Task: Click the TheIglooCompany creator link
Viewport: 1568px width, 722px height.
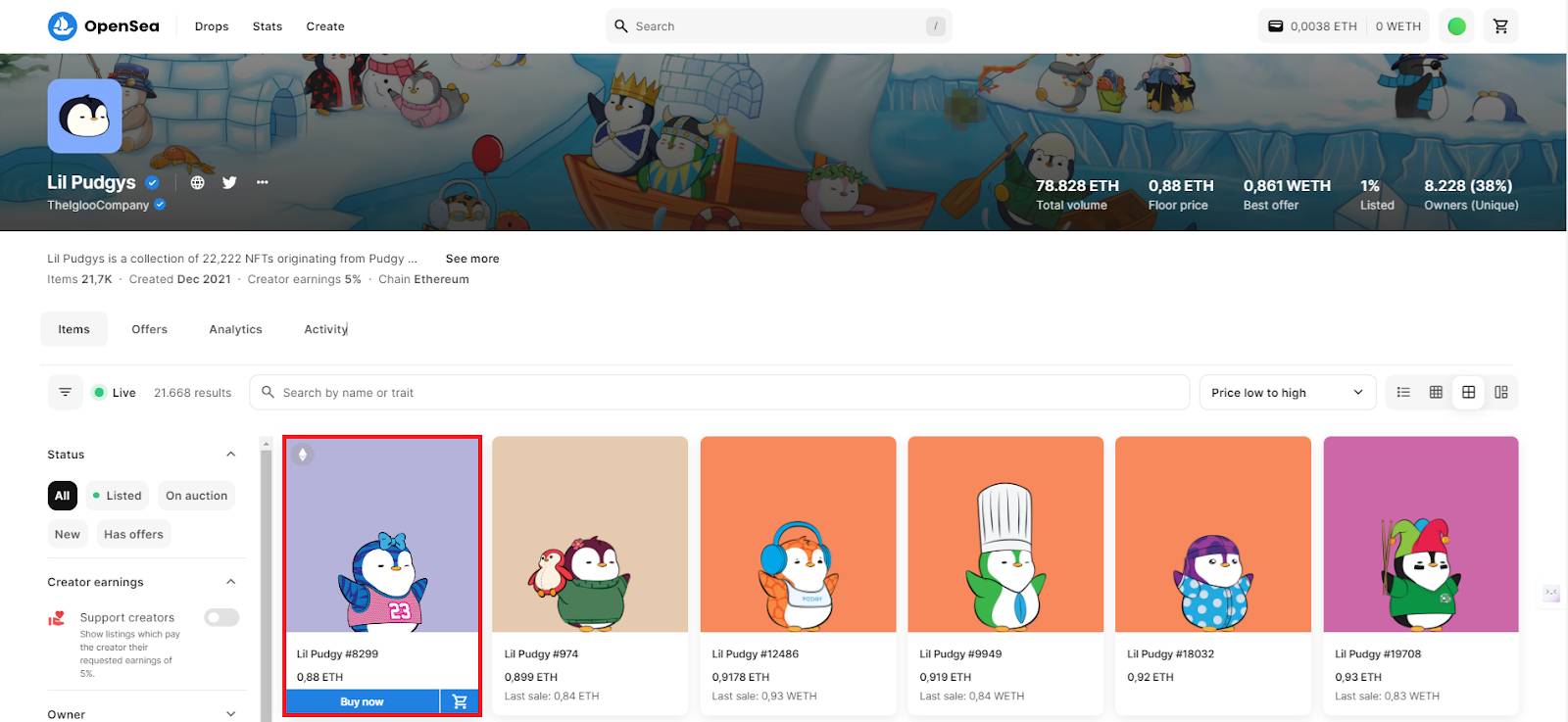Action: 98,205
